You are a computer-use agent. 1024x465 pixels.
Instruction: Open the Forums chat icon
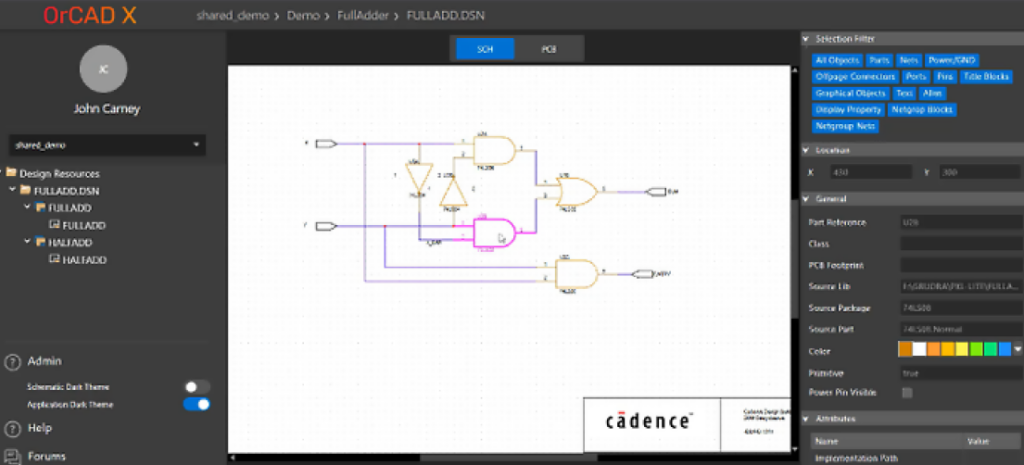pyautogui.click(x=12, y=456)
